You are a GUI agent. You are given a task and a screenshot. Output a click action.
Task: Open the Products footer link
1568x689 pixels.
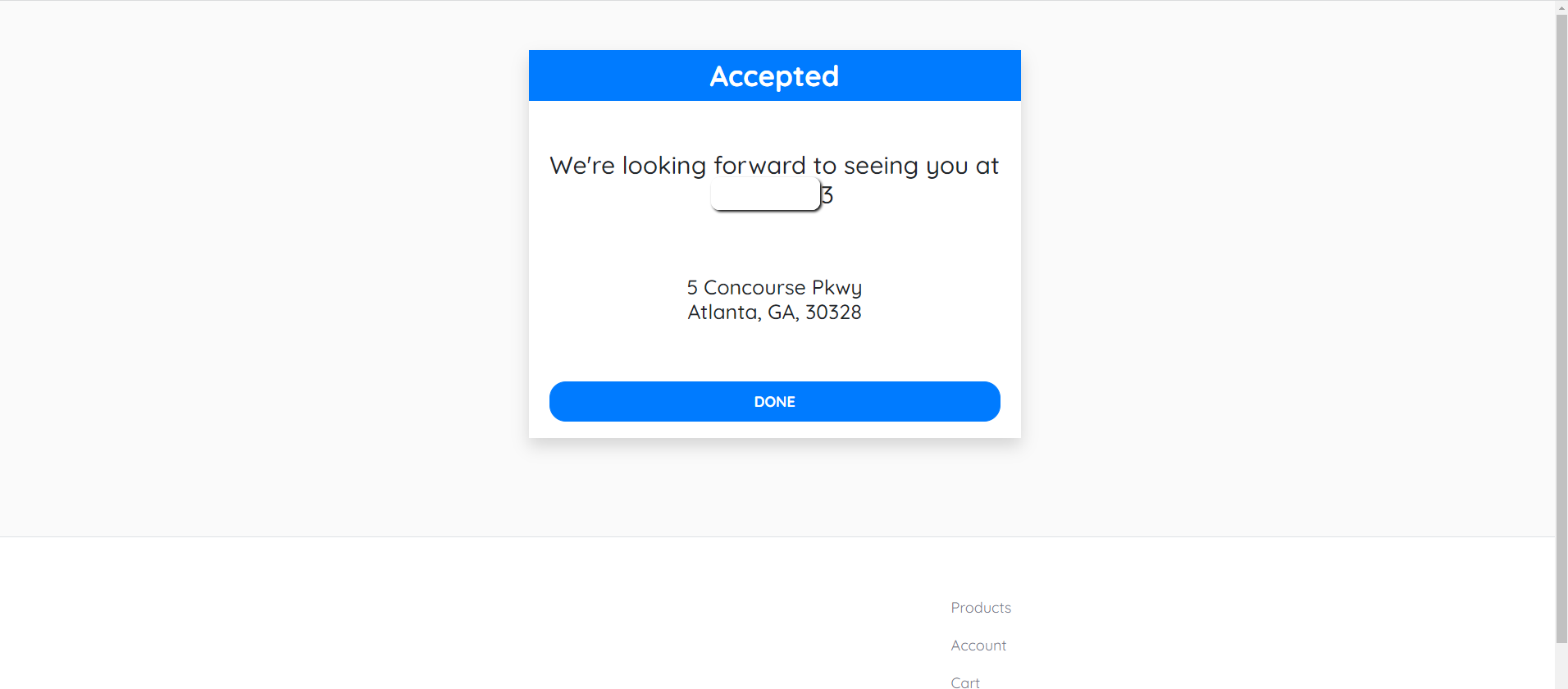[x=981, y=608]
